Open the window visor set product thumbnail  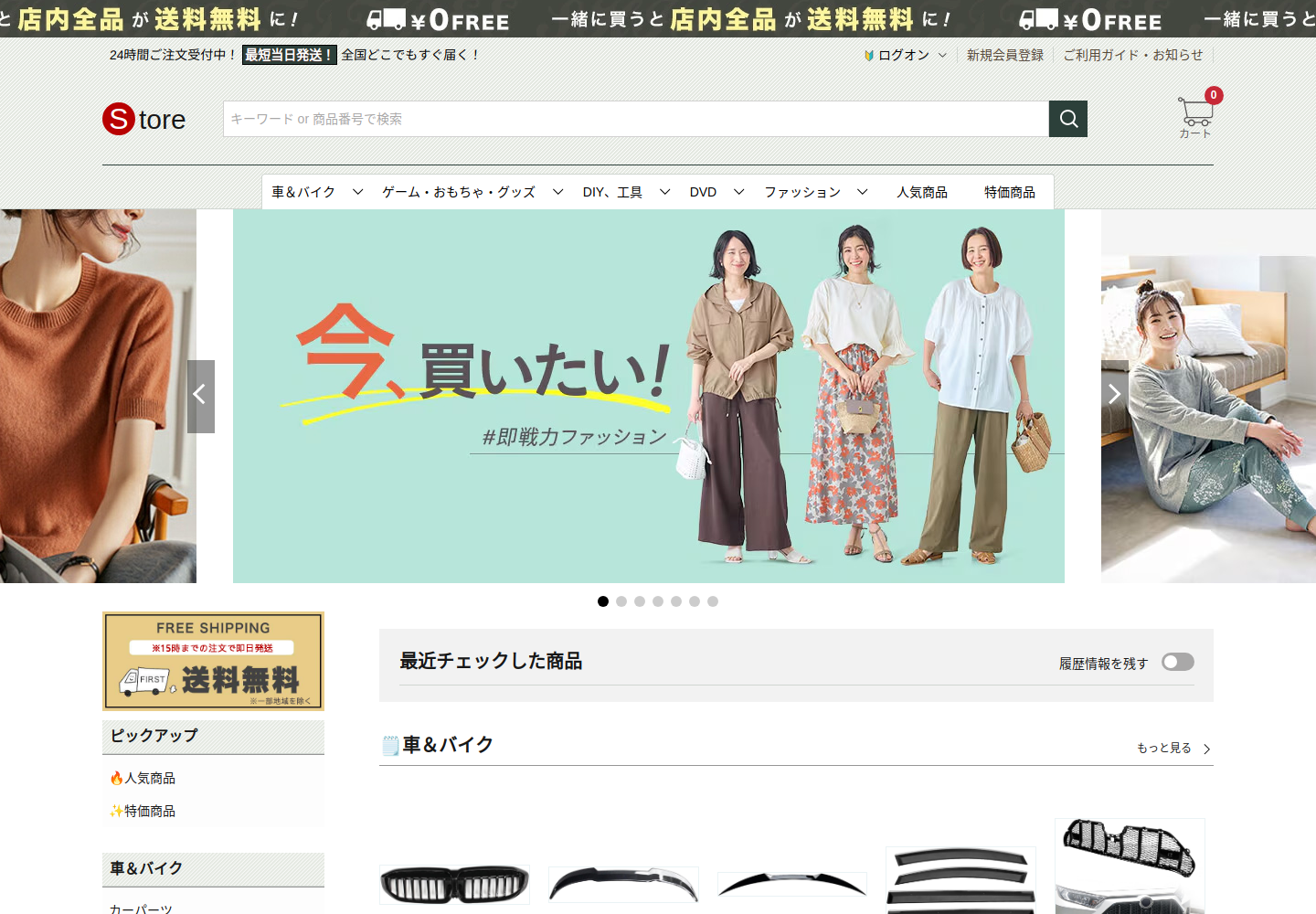[x=961, y=879]
